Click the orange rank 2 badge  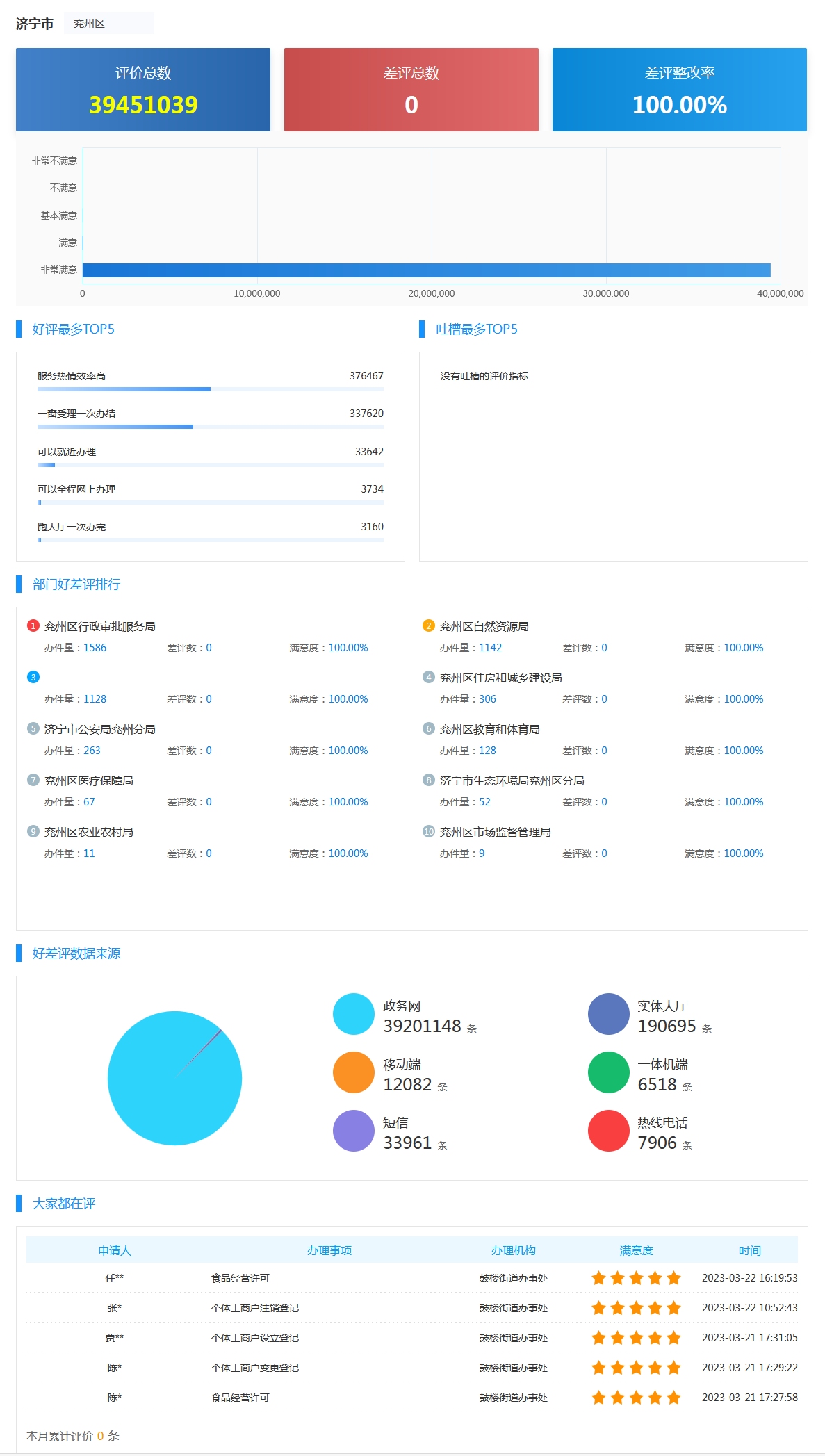click(x=429, y=625)
